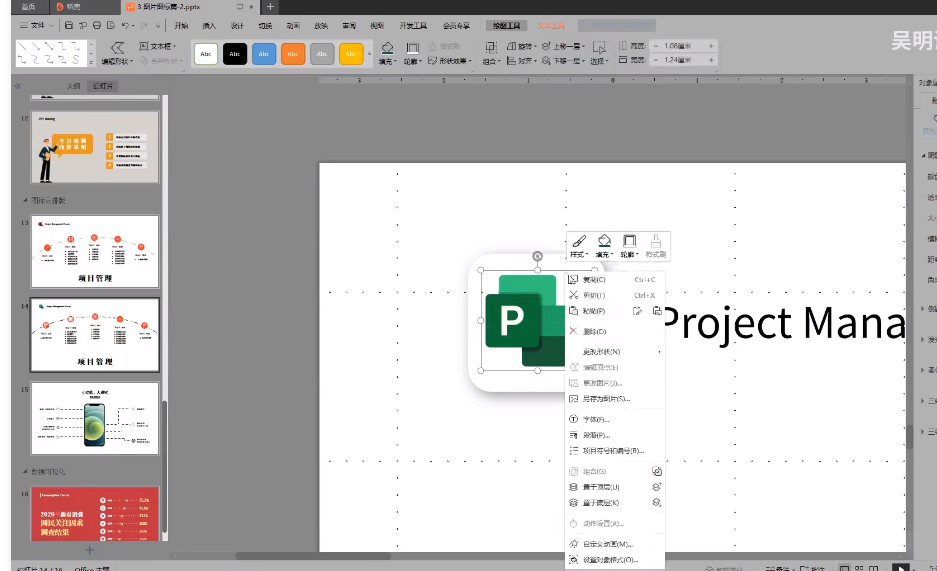The width and height of the screenshot is (937, 571).
Task: Click the Undo arrow icon
Action: 125,25
